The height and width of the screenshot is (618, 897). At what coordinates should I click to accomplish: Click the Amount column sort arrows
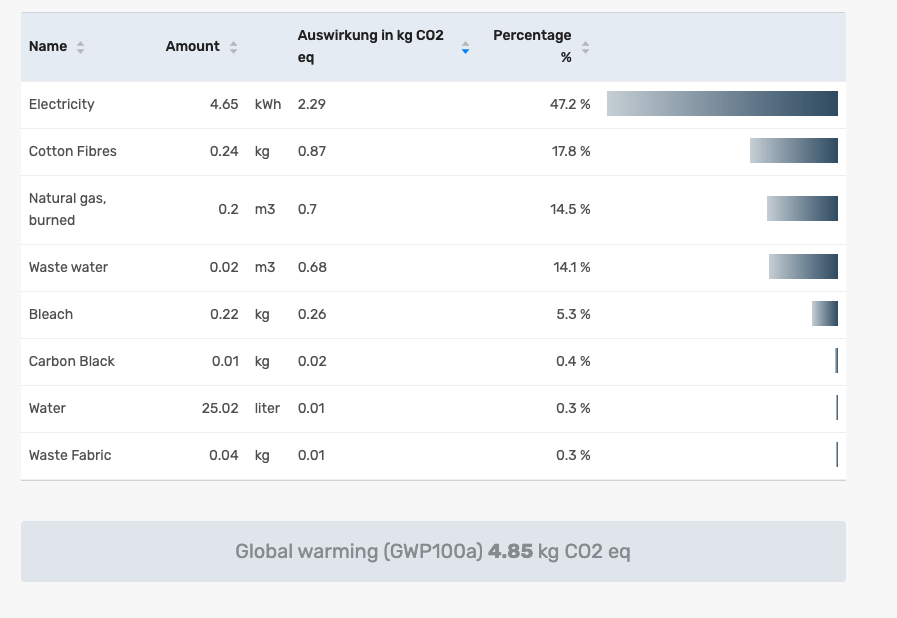[233, 47]
